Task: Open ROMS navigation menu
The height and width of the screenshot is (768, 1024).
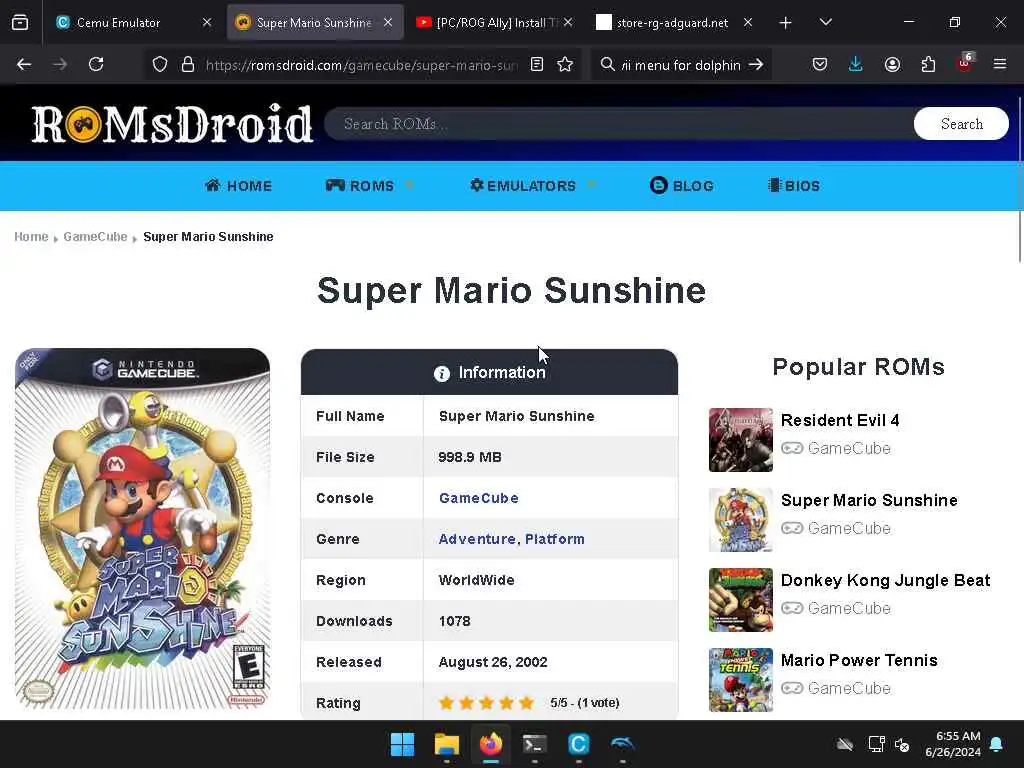Action: coord(360,185)
